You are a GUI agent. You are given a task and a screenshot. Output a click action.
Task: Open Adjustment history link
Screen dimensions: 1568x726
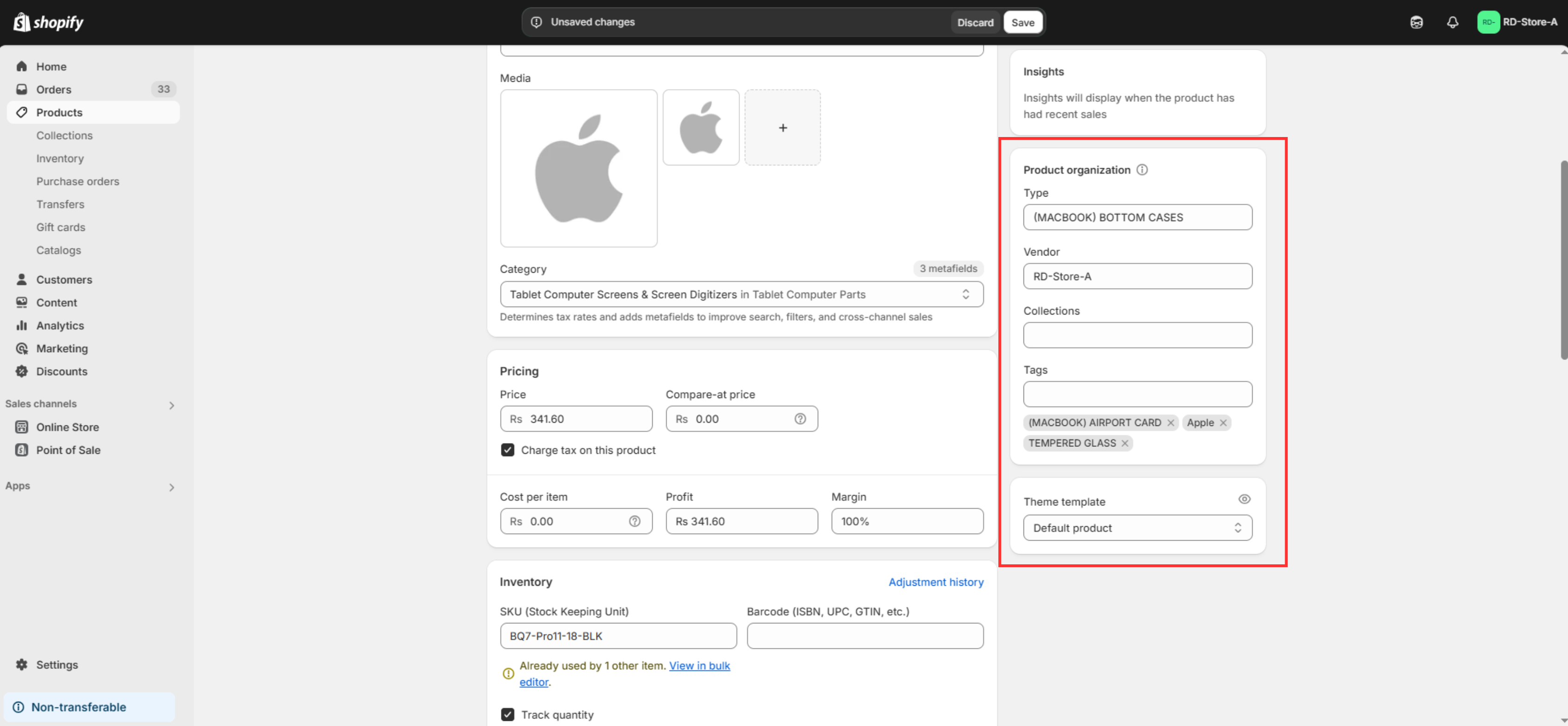[x=936, y=582]
